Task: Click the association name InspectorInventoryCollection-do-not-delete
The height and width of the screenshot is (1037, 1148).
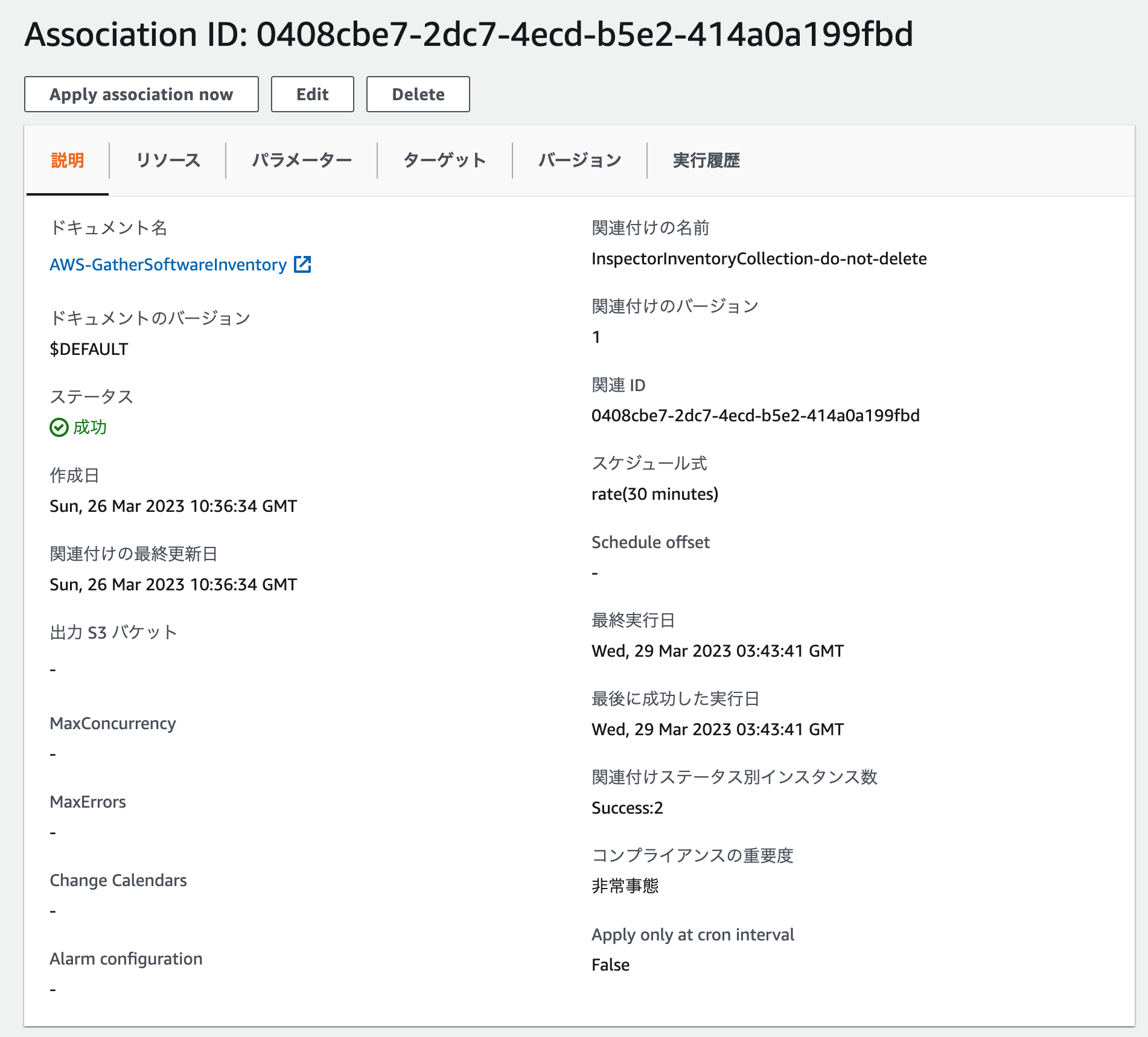Action: click(759, 258)
